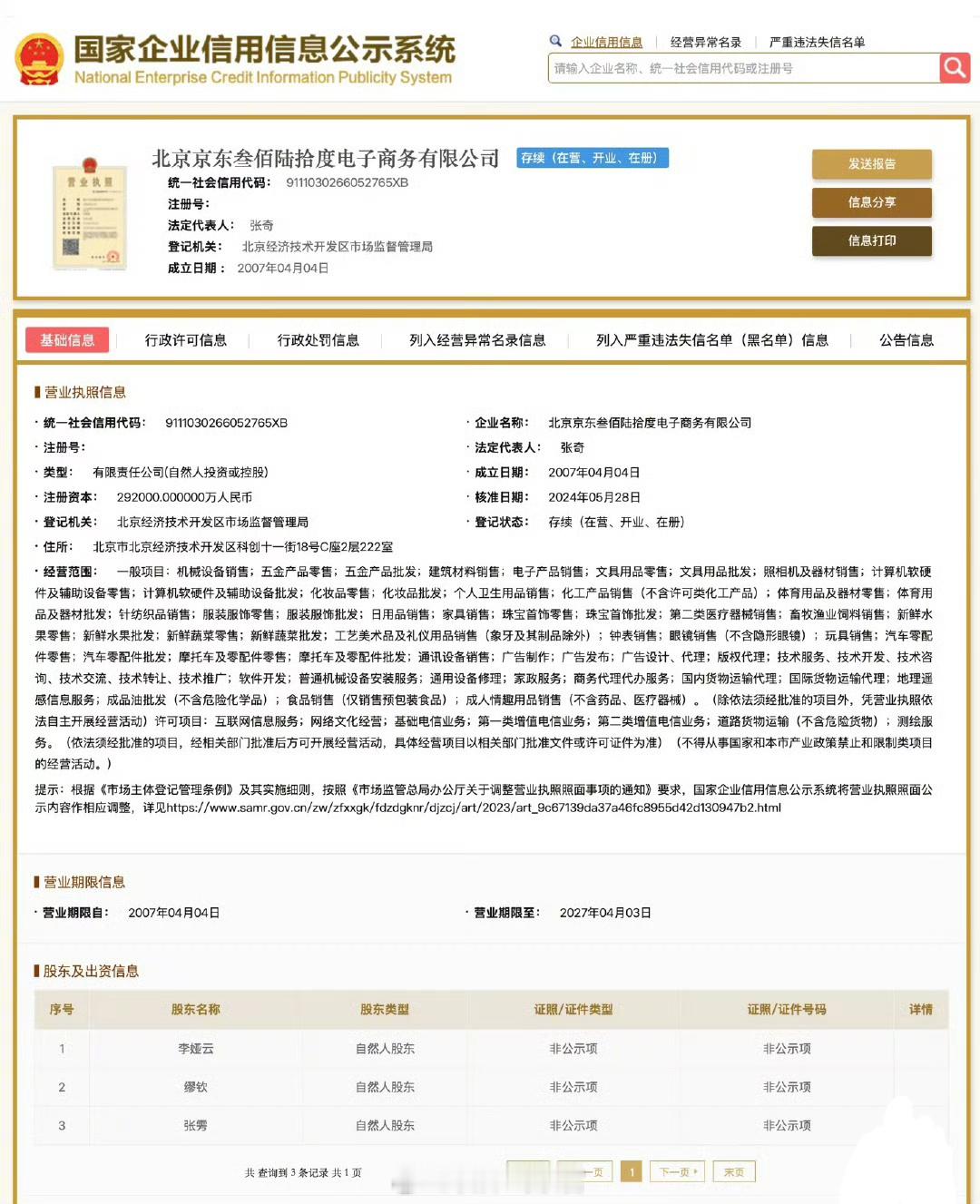The width and height of the screenshot is (980, 1204).
Task: Click the business term end date 2027年04月03日
Action: coord(605,913)
